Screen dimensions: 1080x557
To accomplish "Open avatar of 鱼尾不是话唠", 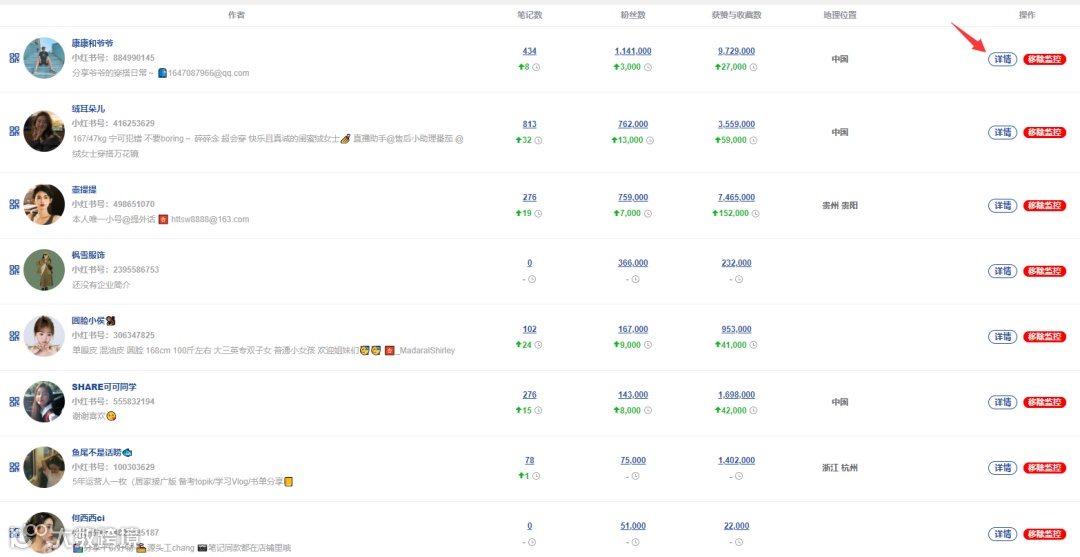I will coord(44,467).
